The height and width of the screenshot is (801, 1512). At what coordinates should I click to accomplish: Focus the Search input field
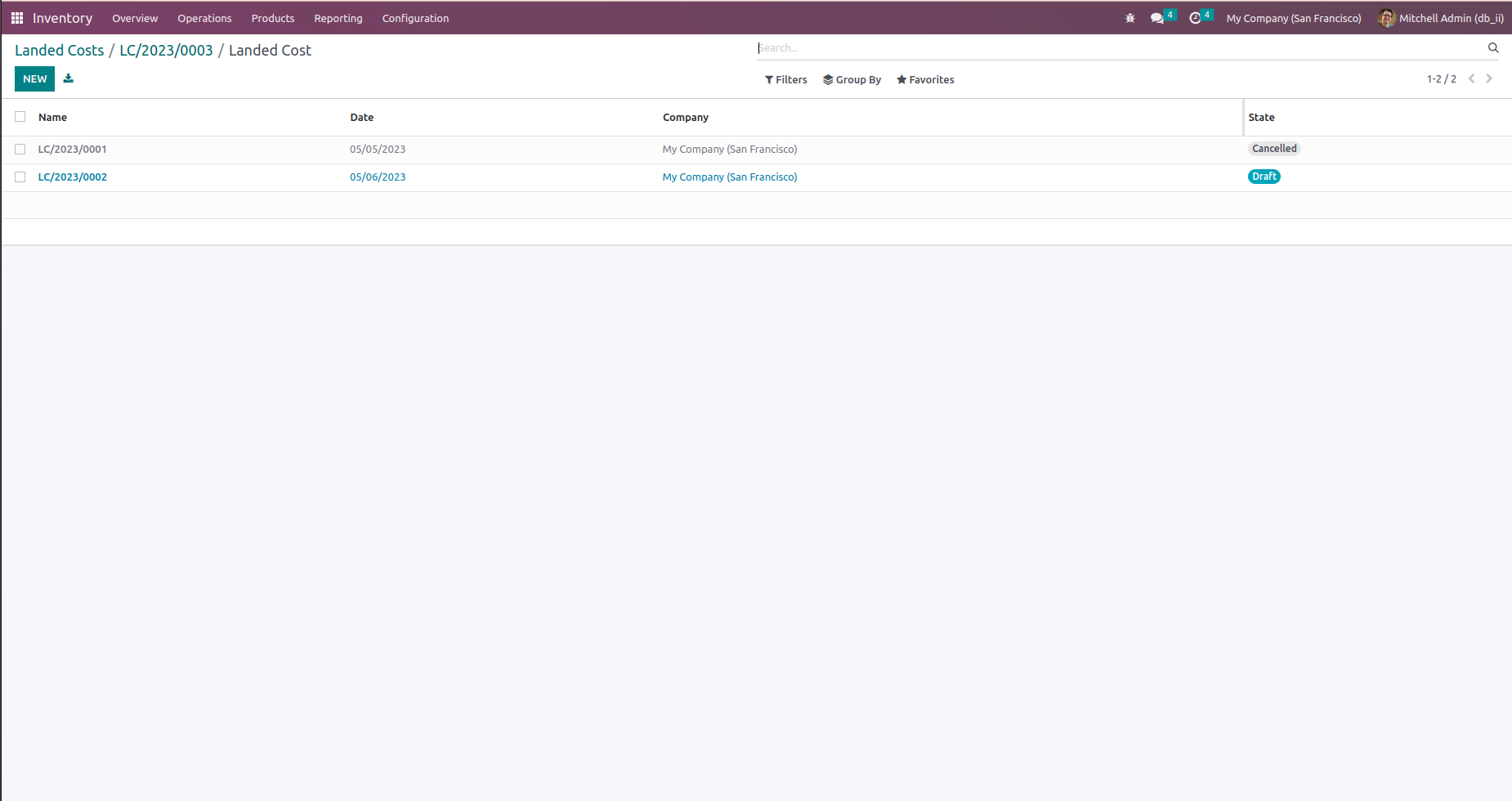1120,47
